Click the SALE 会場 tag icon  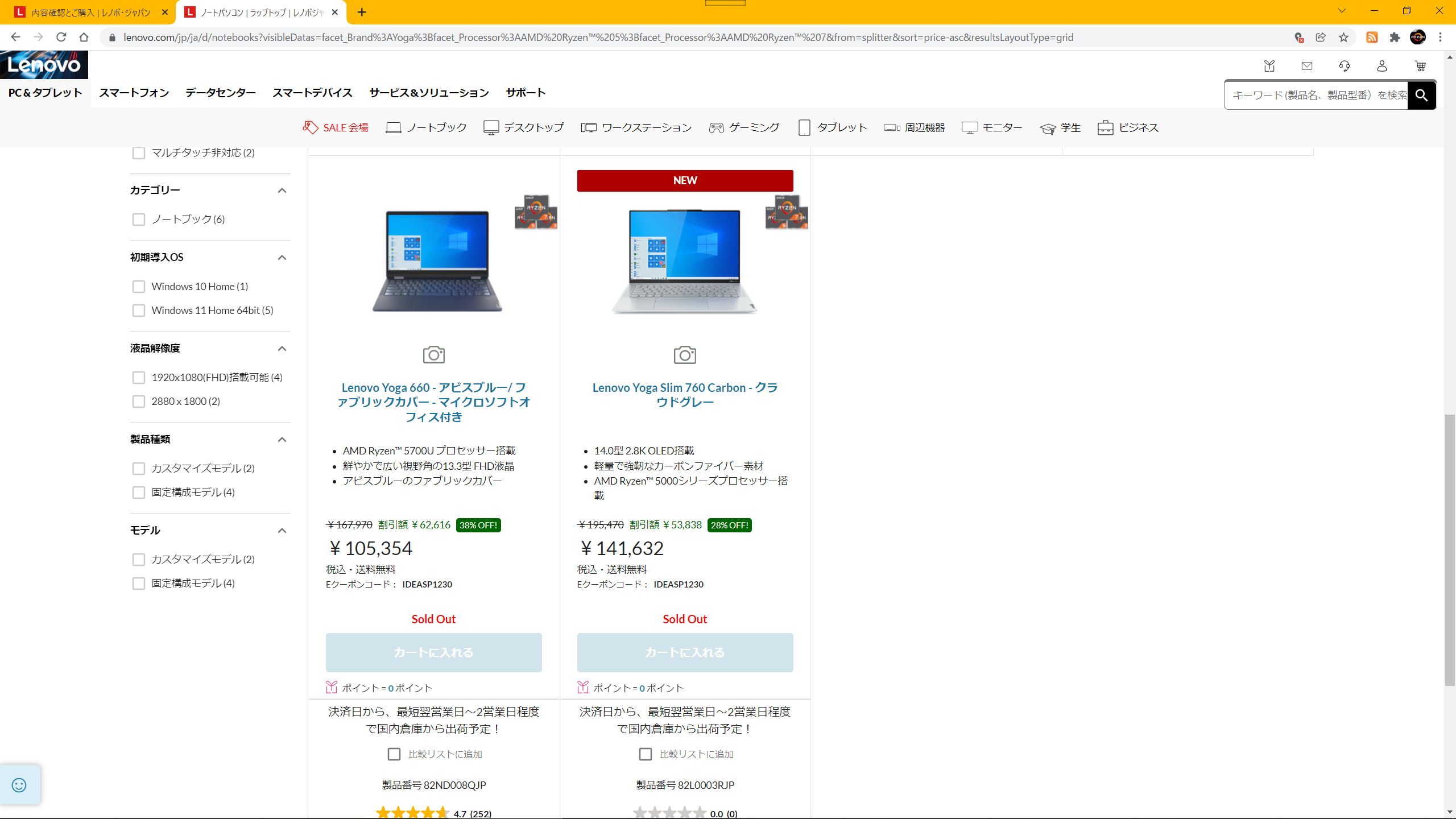point(310,127)
